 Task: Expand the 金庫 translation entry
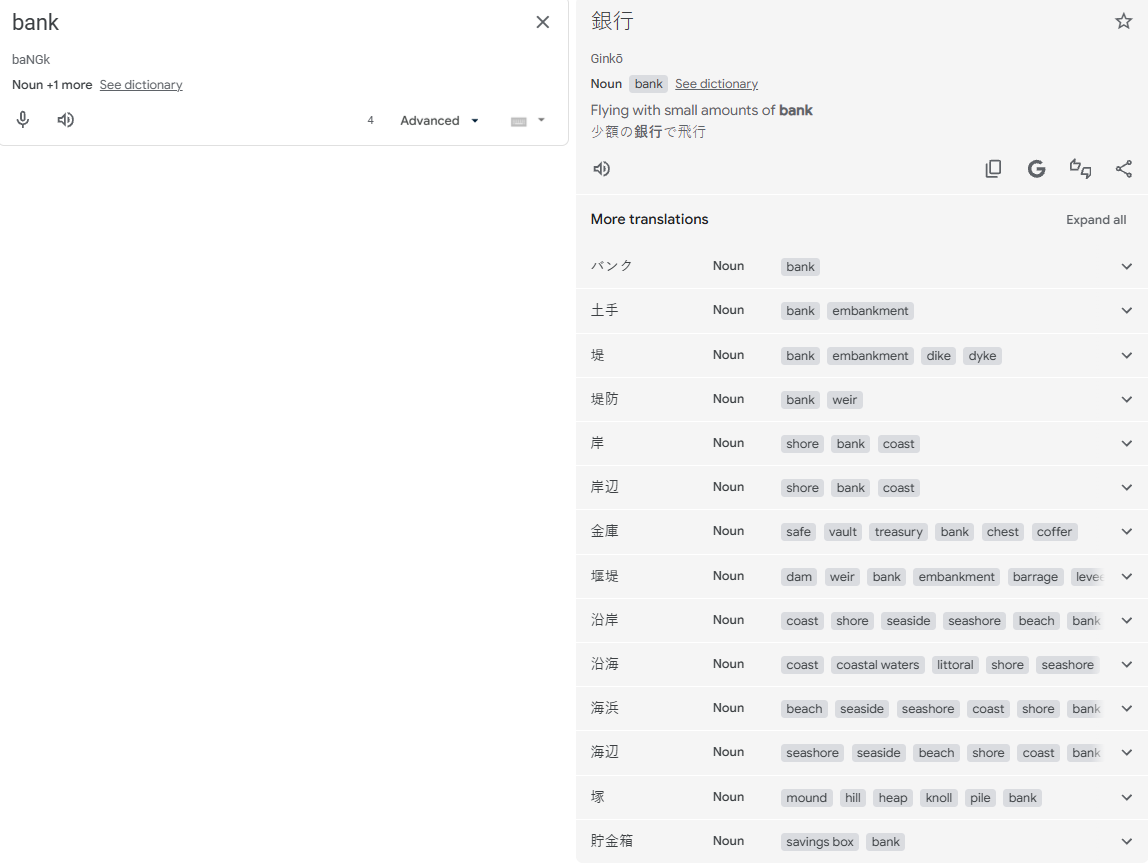tap(1126, 532)
